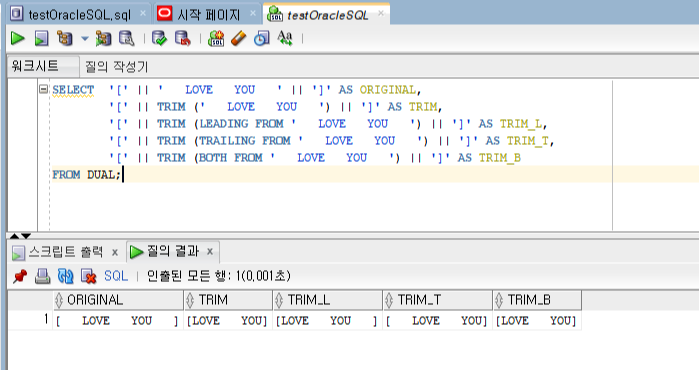This screenshot has width=699, height=370.
Task: Switch to the 시작 페이지 tab
Action: tap(209, 15)
